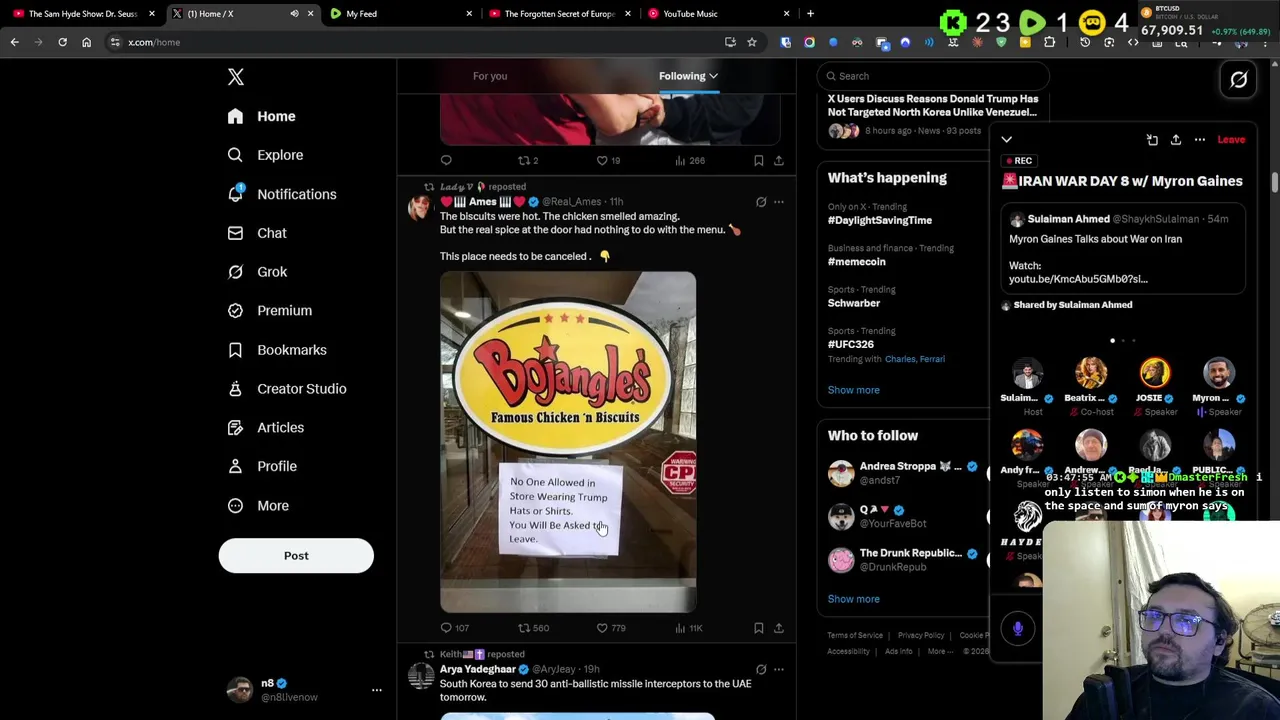Viewport: 1280px width, 720px height.
Task: Like the Bojangles post with 779 likes
Action: (x=611, y=628)
